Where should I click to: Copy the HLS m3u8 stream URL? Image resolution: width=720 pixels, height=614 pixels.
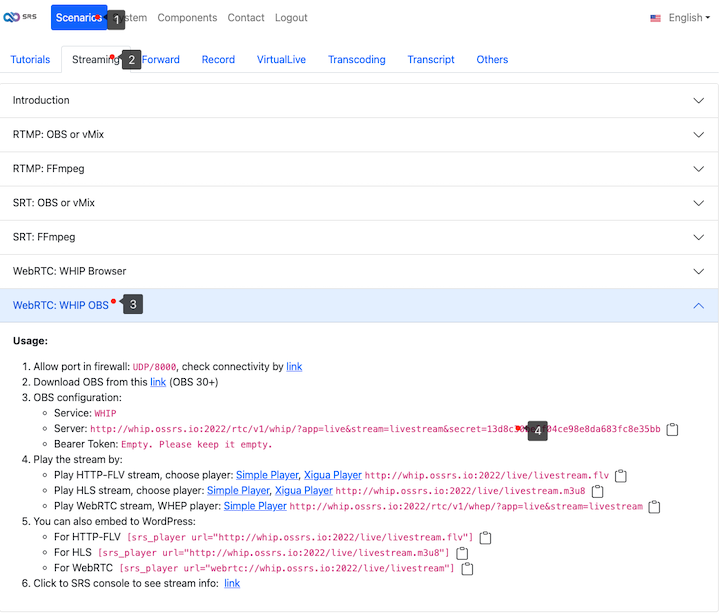click(598, 491)
